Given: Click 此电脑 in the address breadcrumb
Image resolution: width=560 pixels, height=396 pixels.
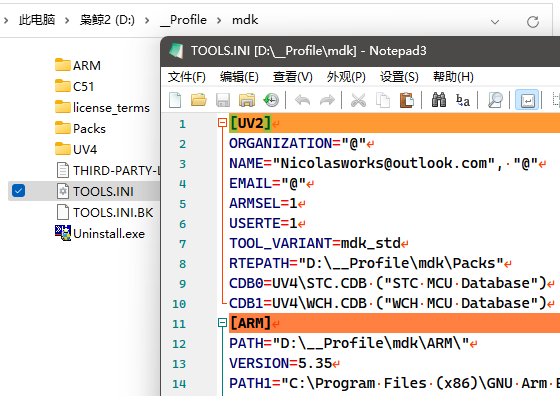Looking at the screenshot, I should 37,20.
